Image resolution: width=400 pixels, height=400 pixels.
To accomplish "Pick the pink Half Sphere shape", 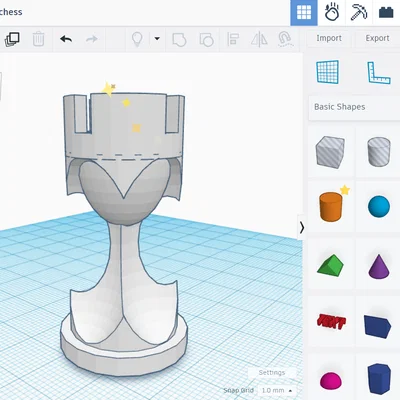I will [331, 381].
